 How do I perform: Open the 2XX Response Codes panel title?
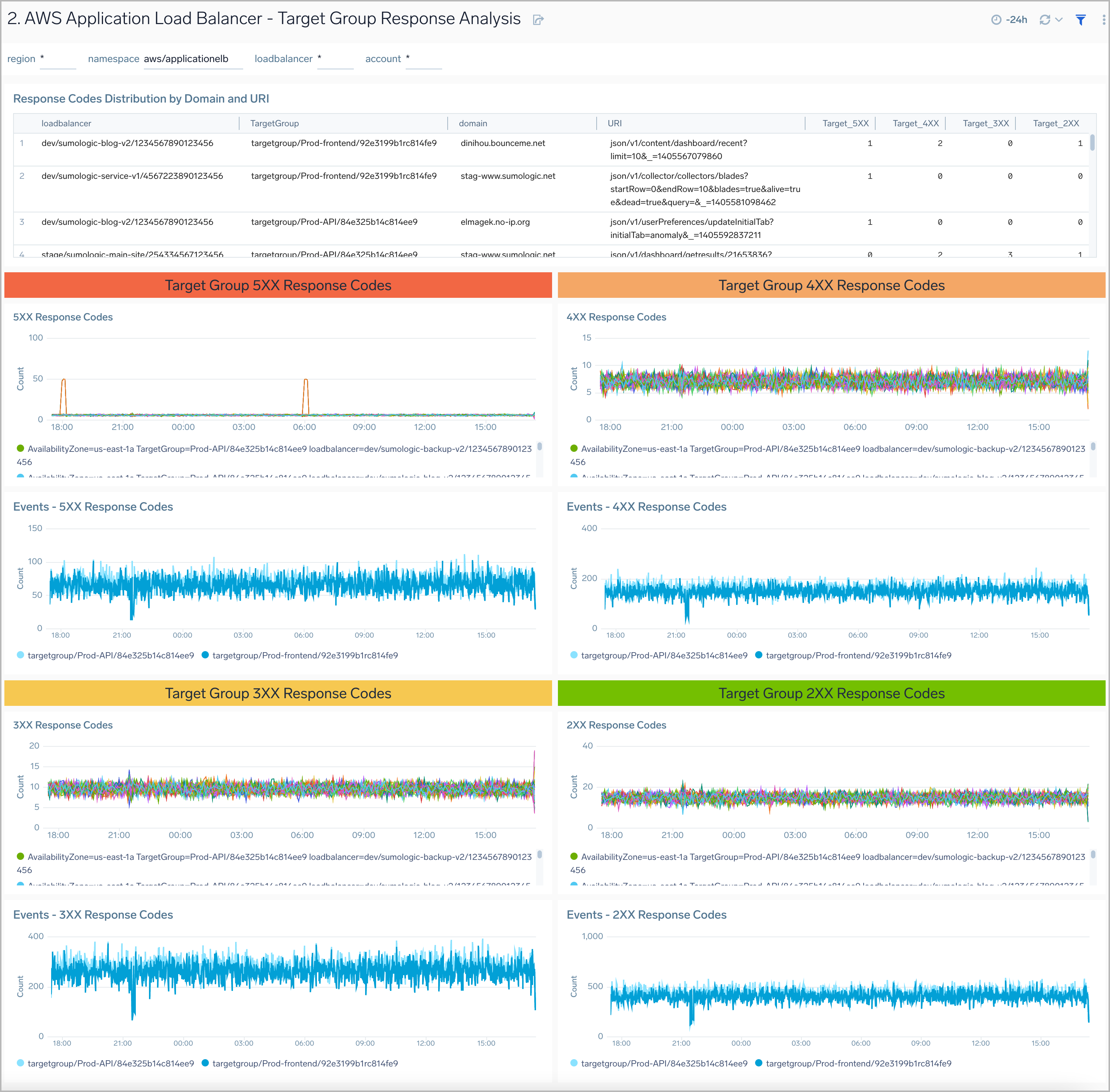[616, 725]
